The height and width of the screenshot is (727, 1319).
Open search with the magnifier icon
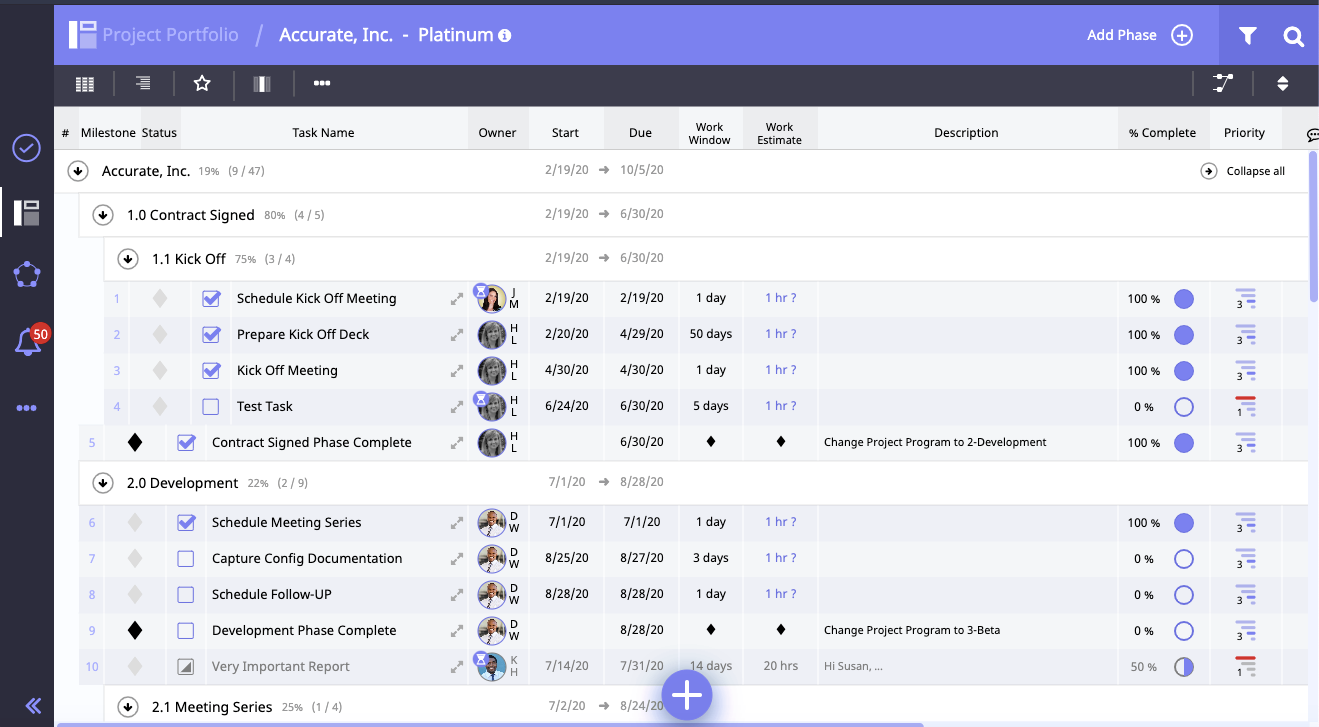tap(1293, 36)
